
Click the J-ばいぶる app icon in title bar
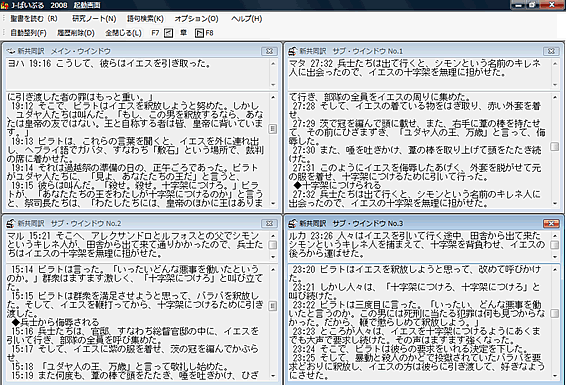point(4,5)
